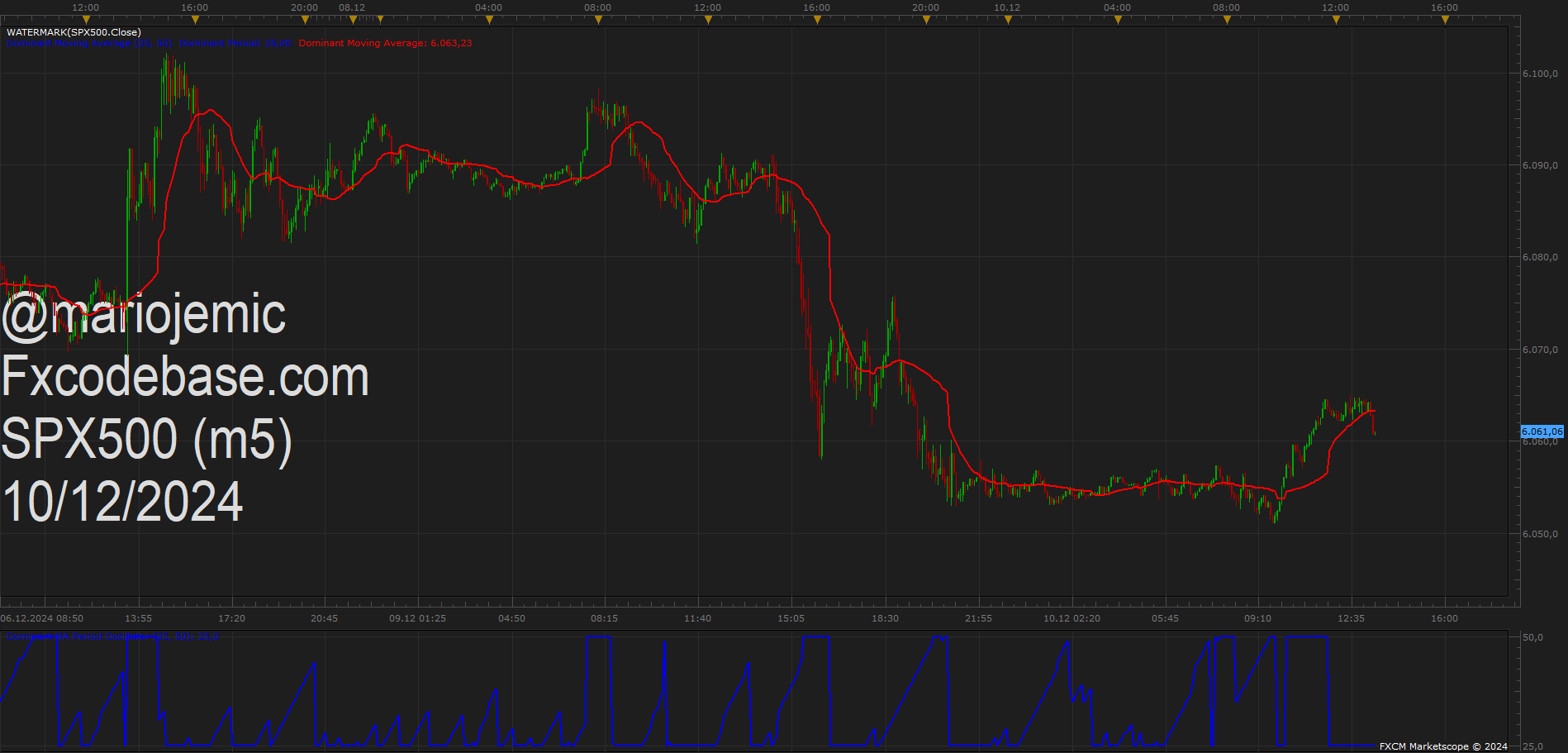Click the 12:35 time axis label
Image resolution: width=1568 pixels, height=753 pixels.
point(1352,618)
